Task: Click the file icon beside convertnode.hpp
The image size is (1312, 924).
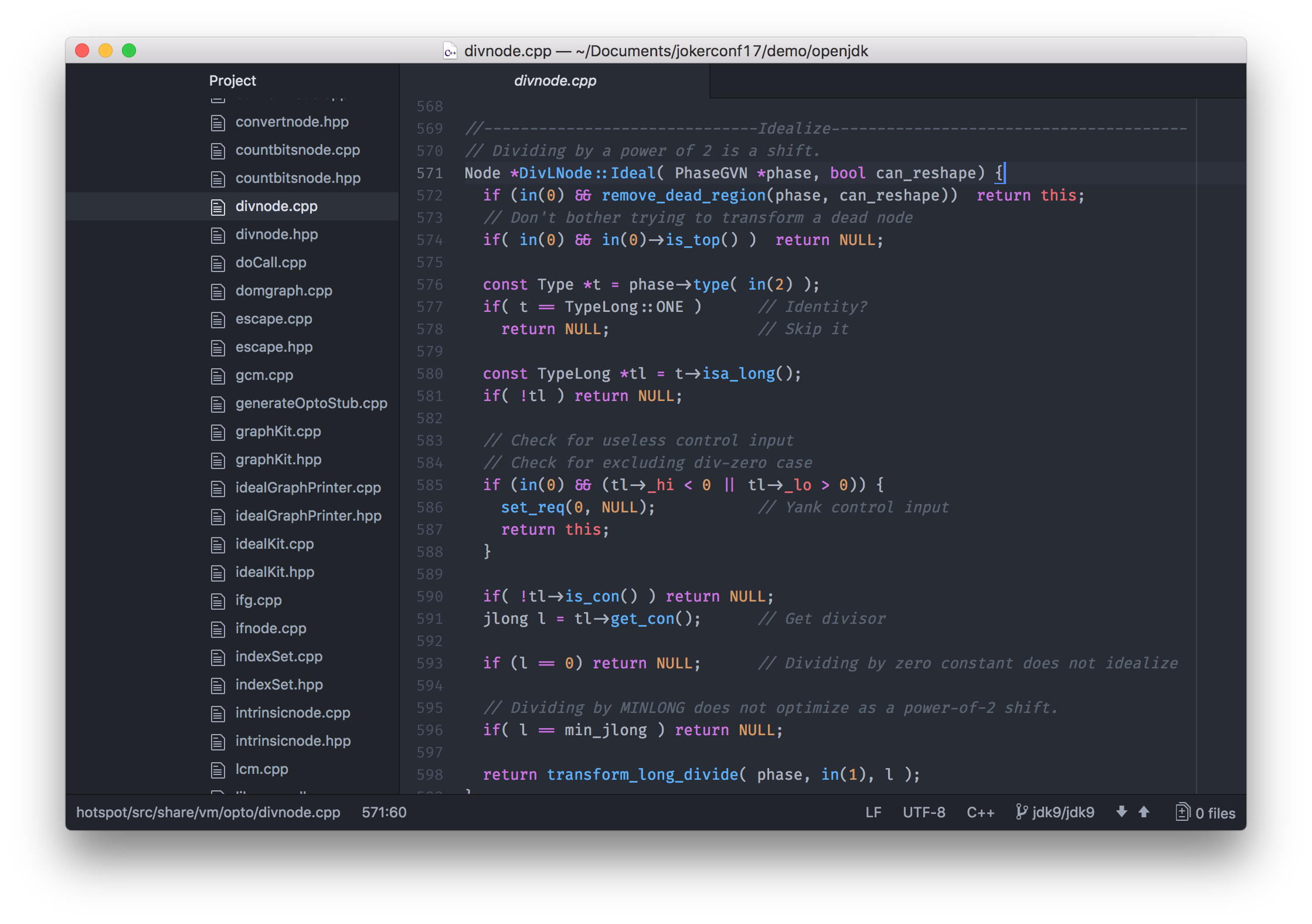Action: 218,123
